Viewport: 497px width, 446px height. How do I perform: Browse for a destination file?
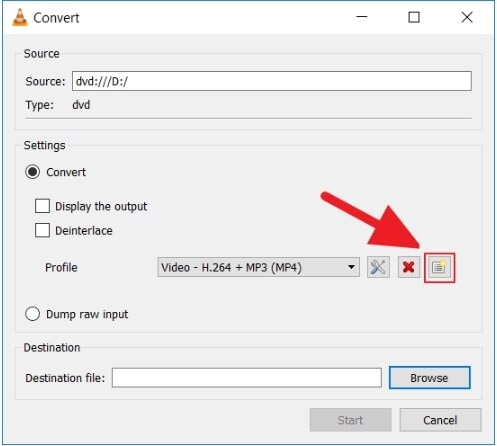430,378
